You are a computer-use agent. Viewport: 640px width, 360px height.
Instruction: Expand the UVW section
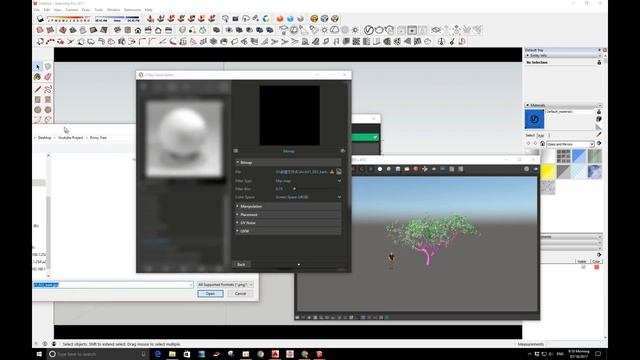(288, 231)
